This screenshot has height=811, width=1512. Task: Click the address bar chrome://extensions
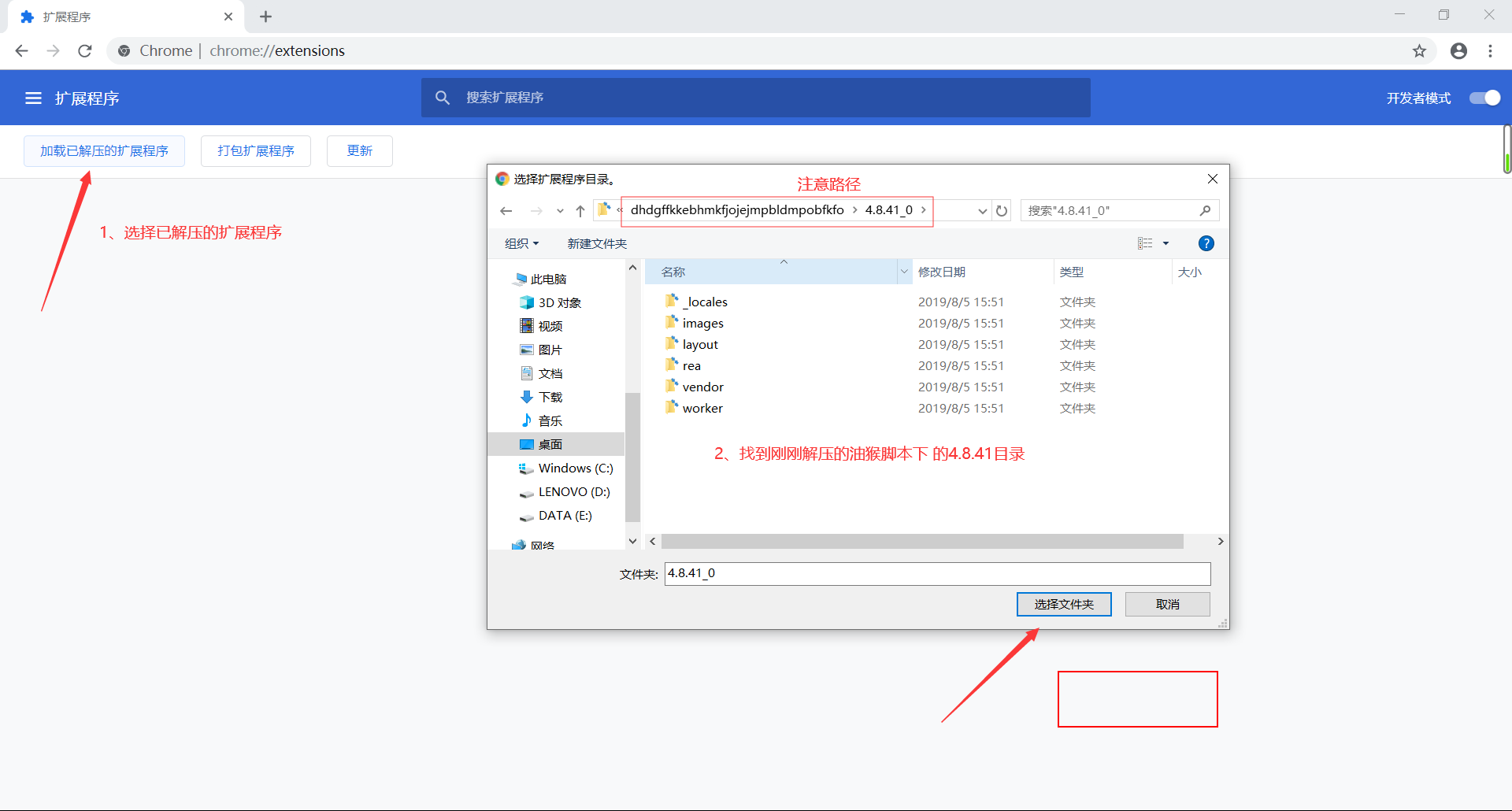tap(277, 50)
